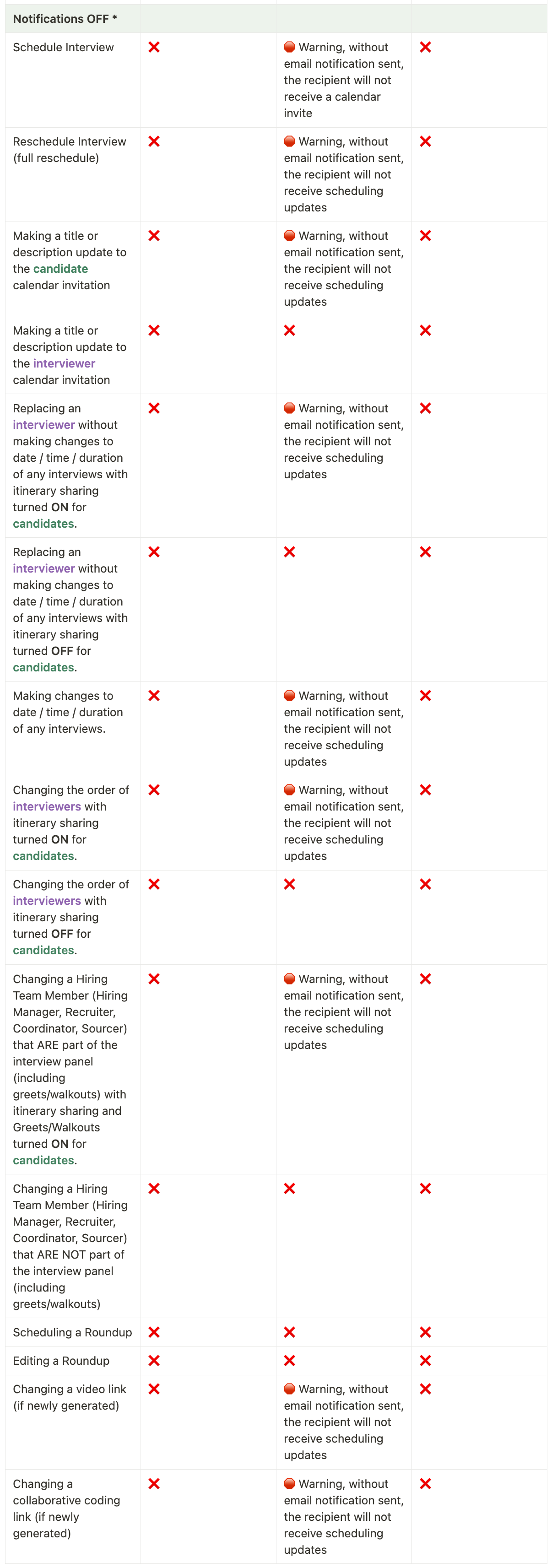Click the 'Notifications OFF *' section header
552x1568 pixels.
click(x=65, y=19)
